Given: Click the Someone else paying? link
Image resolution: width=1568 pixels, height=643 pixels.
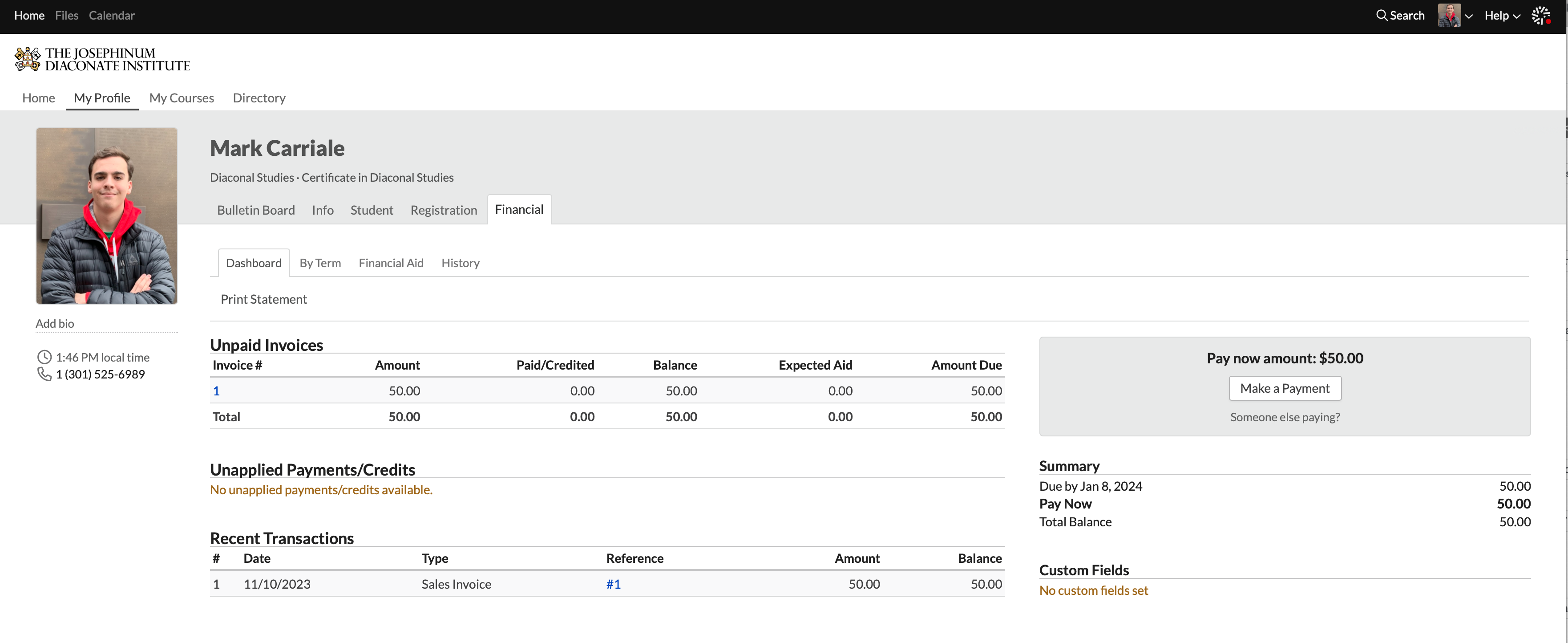Looking at the screenshot, I should point(1285,417).
